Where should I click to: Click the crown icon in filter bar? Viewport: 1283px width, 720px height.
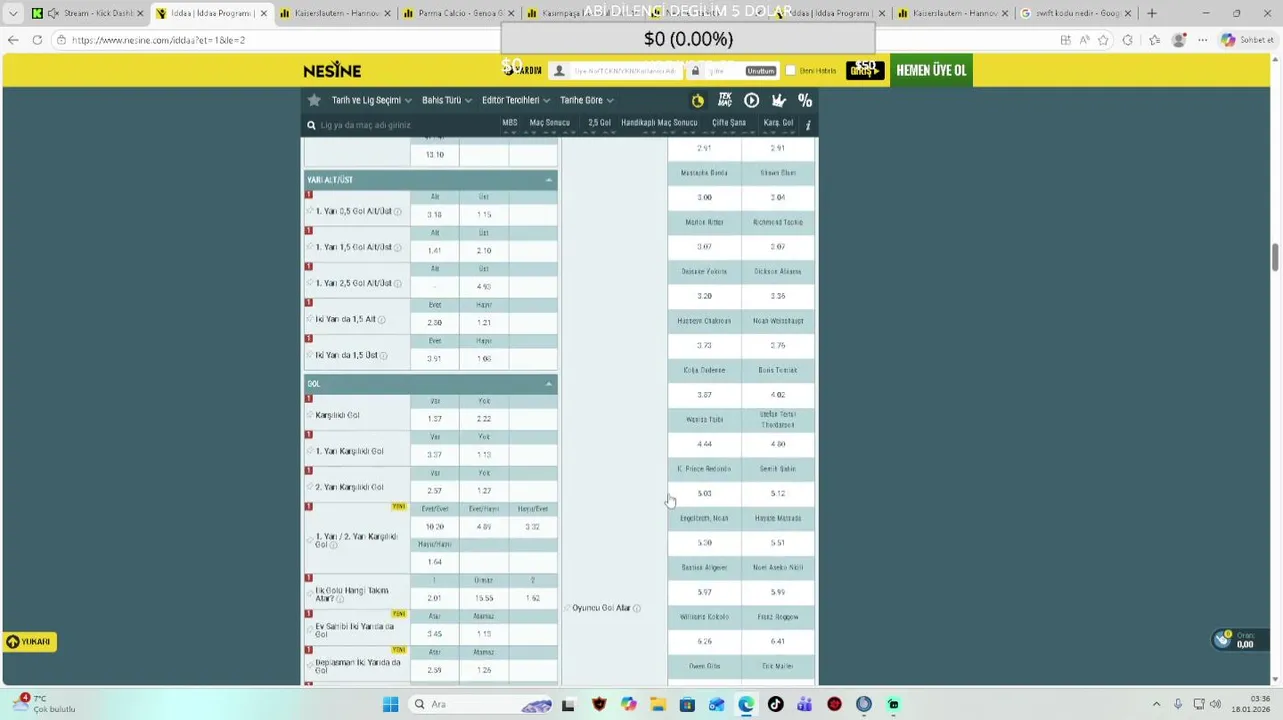click(x=778, y=100)
